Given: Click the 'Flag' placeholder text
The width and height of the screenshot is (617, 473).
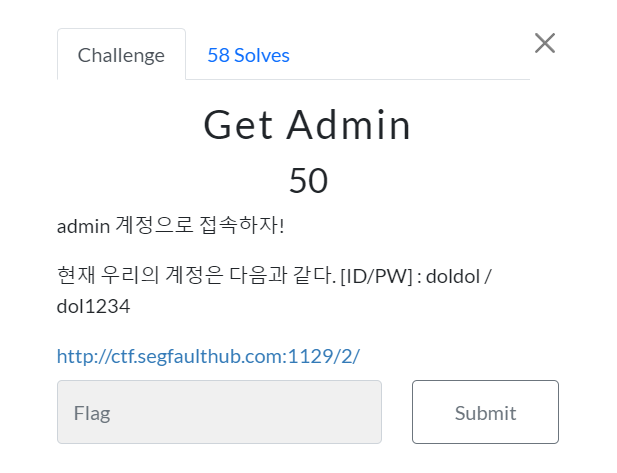Looking at the screenshot, I should coord(92,413).
